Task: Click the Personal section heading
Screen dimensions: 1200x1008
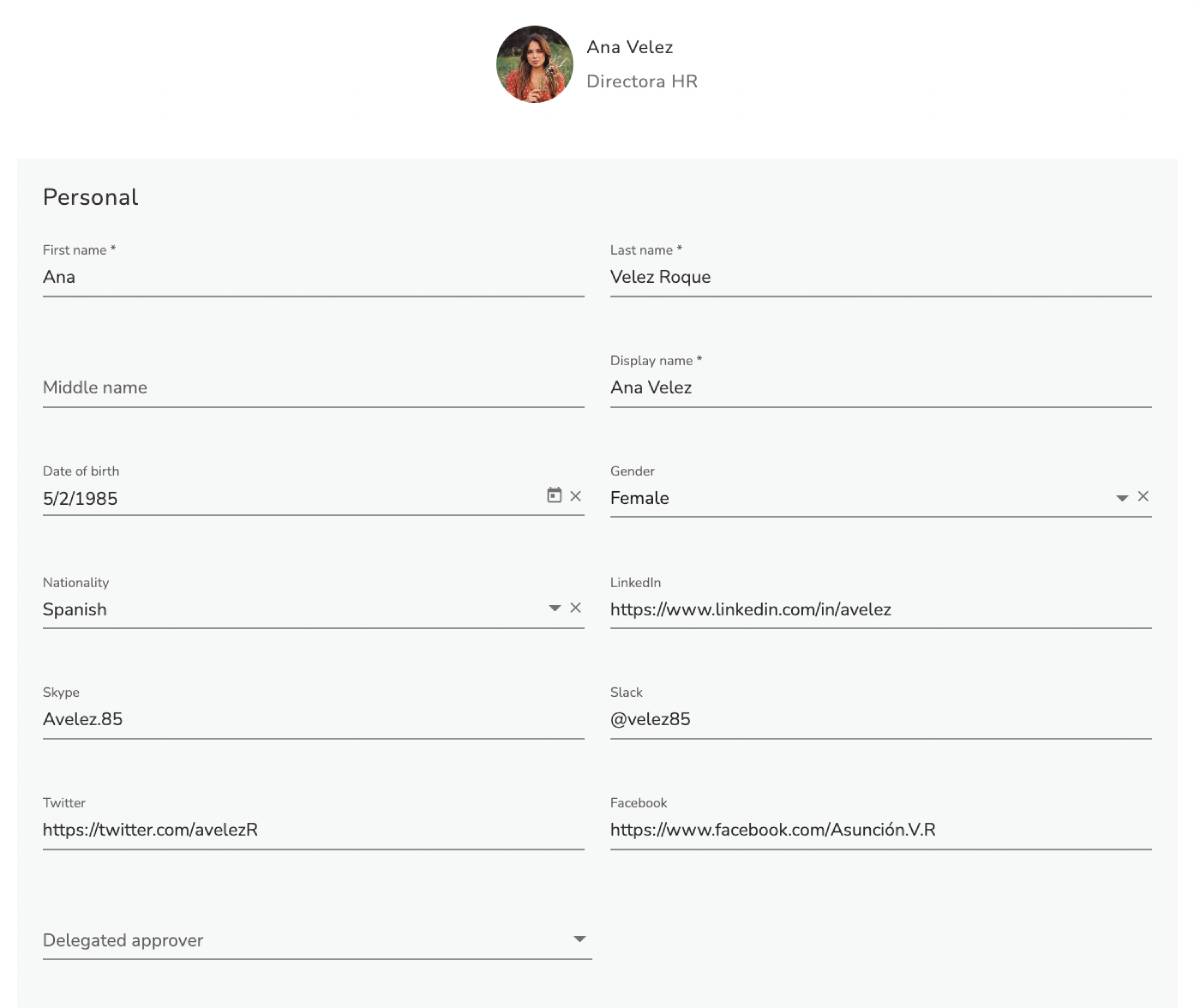Action: point(90,197)
